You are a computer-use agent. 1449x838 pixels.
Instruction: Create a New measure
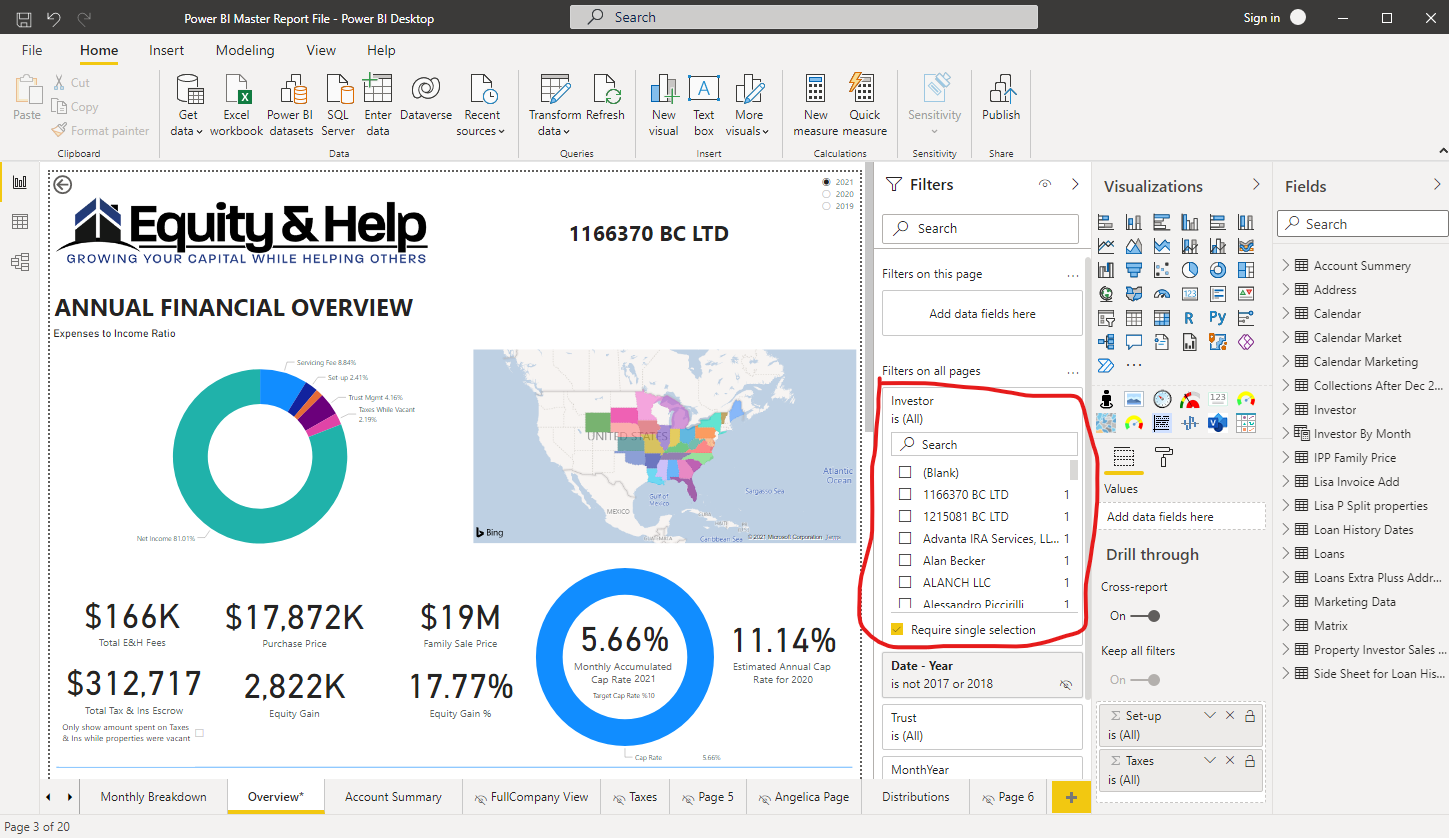point(816,106)
